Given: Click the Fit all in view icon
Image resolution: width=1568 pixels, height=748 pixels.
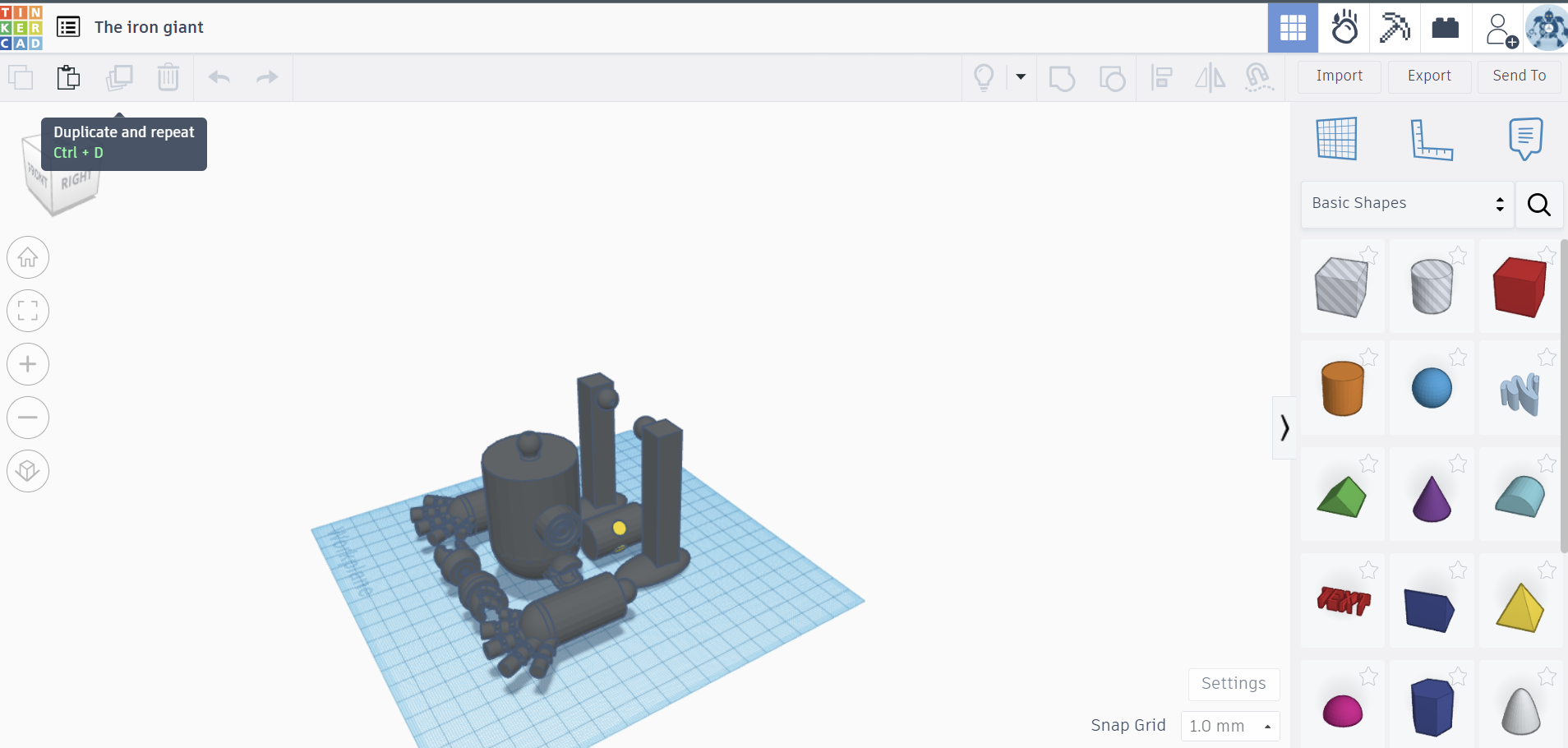Looking at the screenshot, I should 28,312.
